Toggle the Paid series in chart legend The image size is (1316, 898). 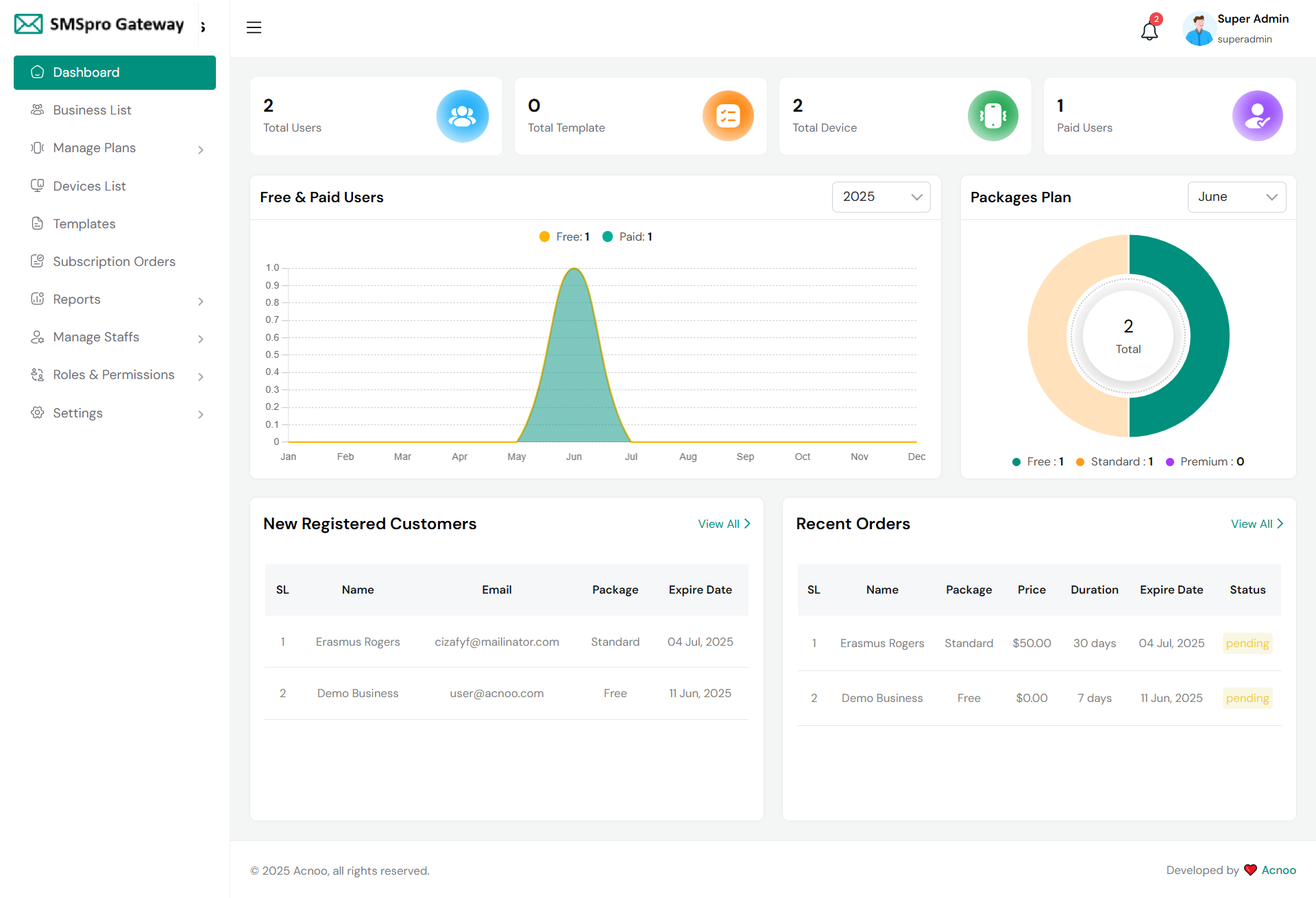click(x=627, y=236)
